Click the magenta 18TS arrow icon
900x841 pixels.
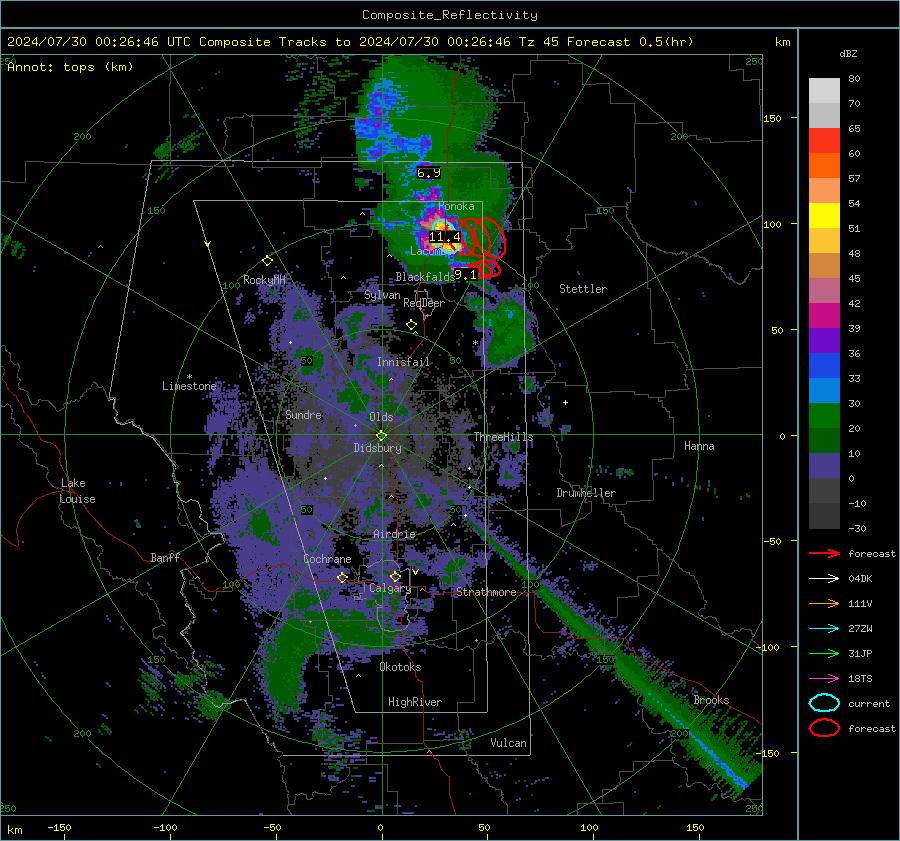coord(824,679)
